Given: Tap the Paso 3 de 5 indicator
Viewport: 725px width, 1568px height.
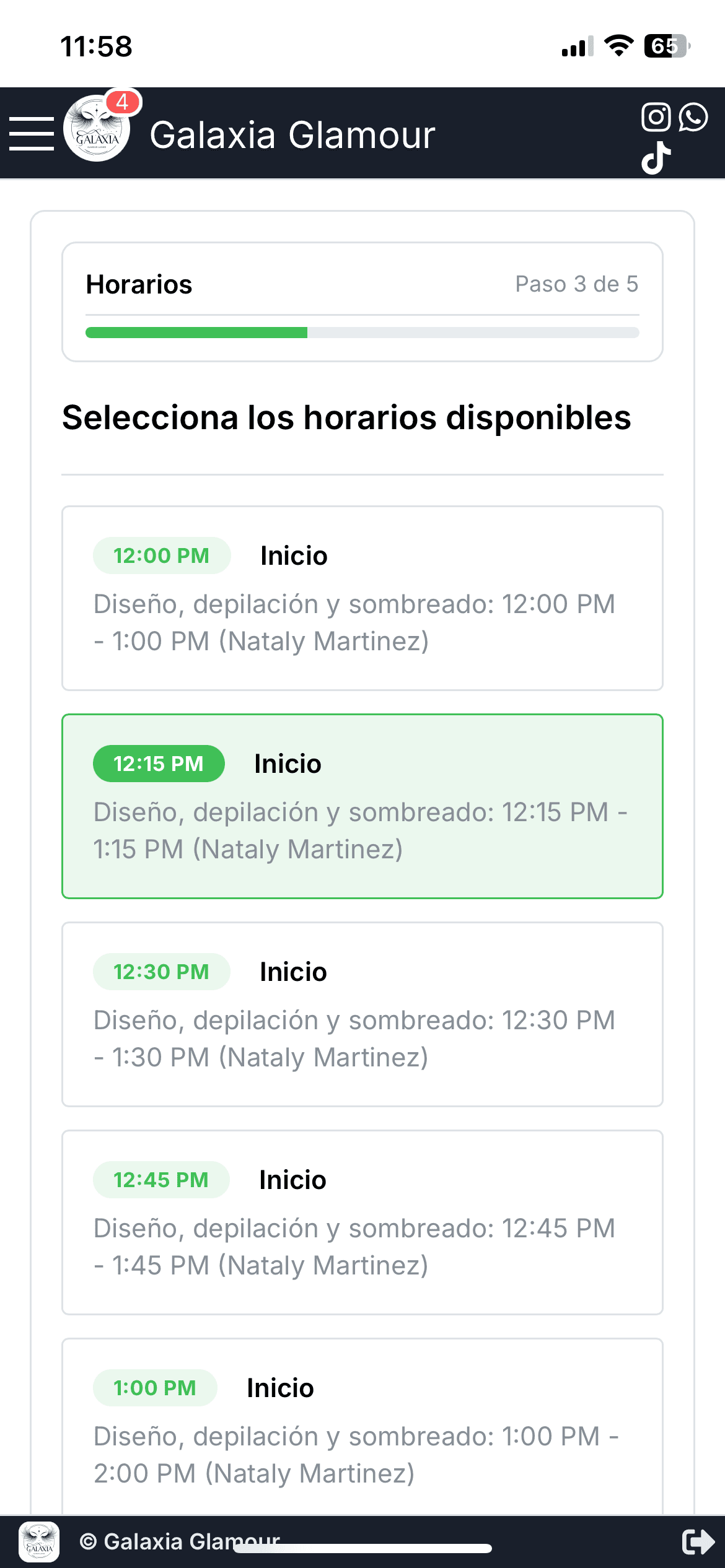Looking at the screenshot, I should 576,284.
